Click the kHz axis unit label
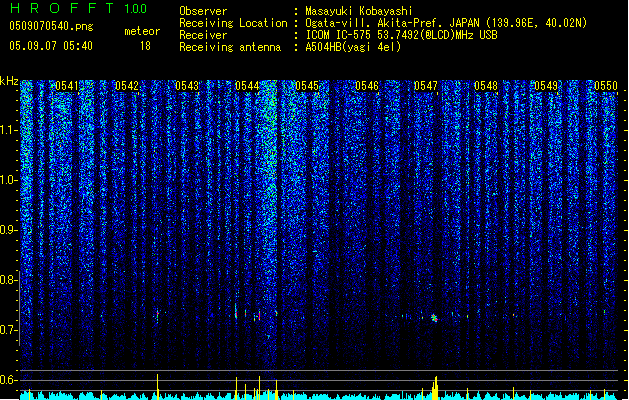This screenshot has width=629, height=400. 9,81
